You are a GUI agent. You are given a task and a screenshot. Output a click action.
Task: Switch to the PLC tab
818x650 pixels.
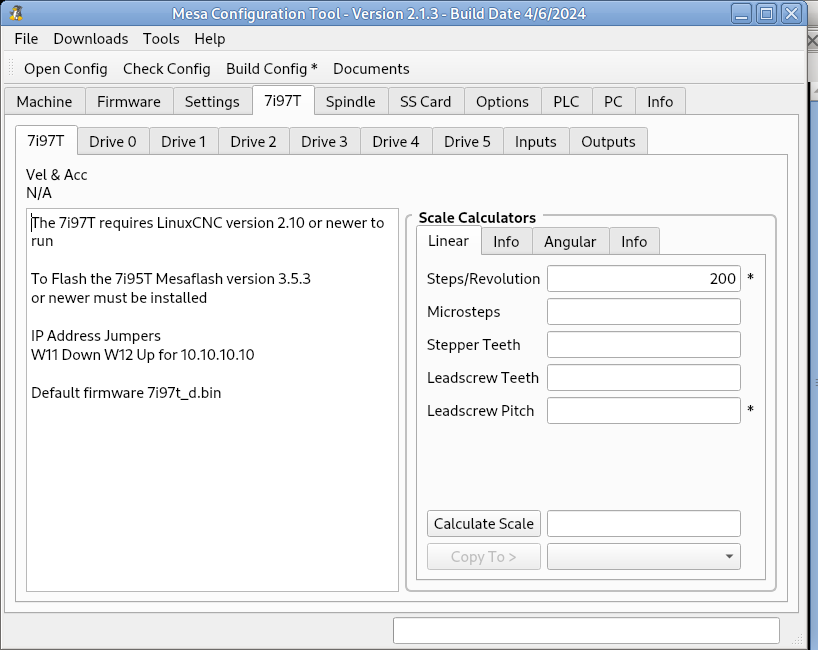point(566,101)
